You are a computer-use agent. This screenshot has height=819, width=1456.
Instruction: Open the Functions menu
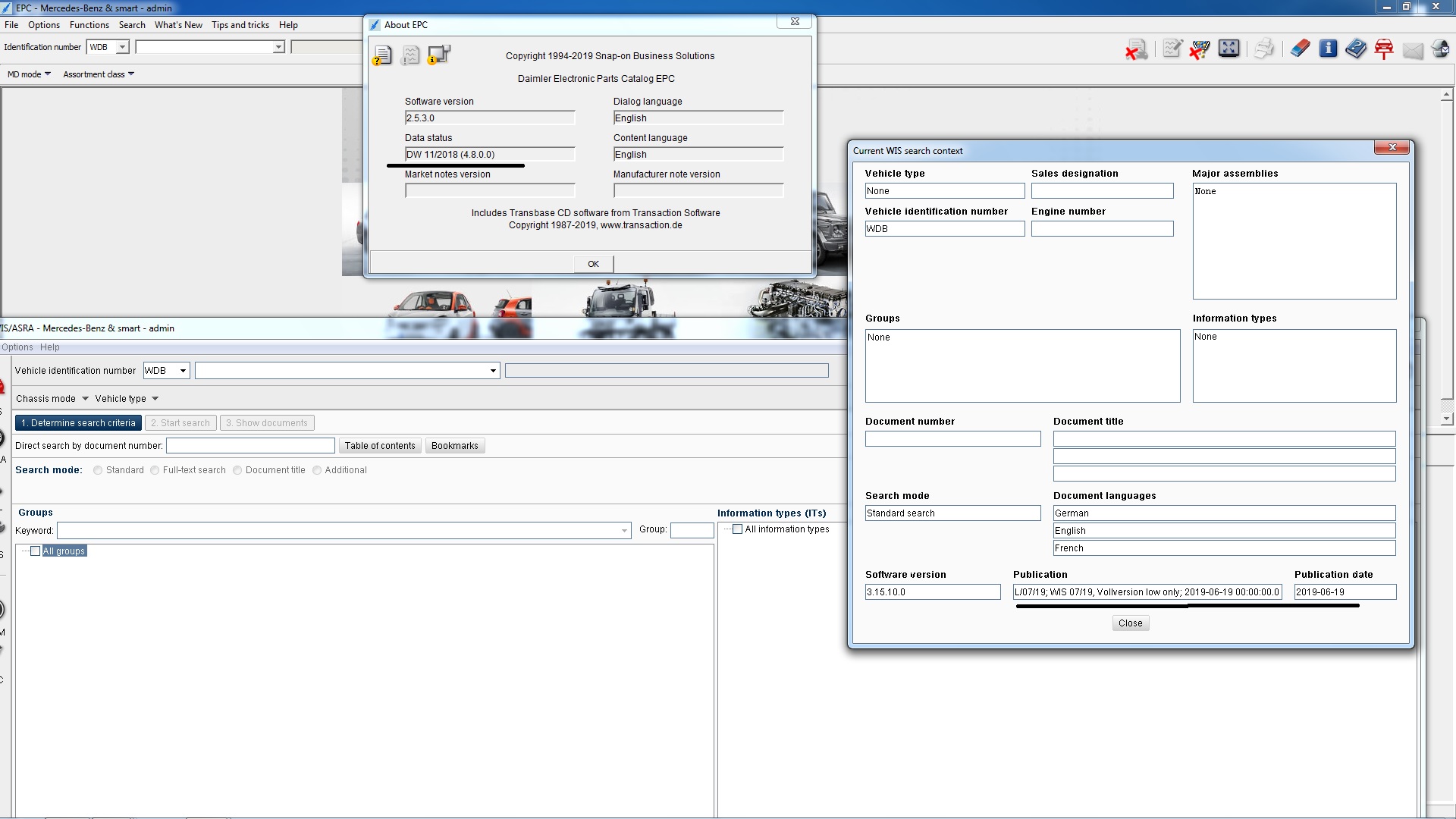coord(89,25)
